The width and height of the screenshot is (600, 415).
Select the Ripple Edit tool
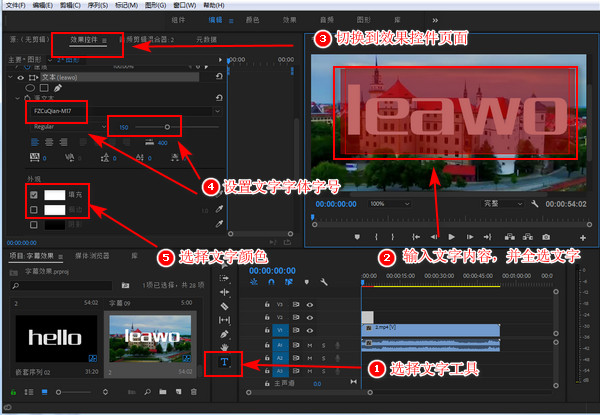(224, 292)
